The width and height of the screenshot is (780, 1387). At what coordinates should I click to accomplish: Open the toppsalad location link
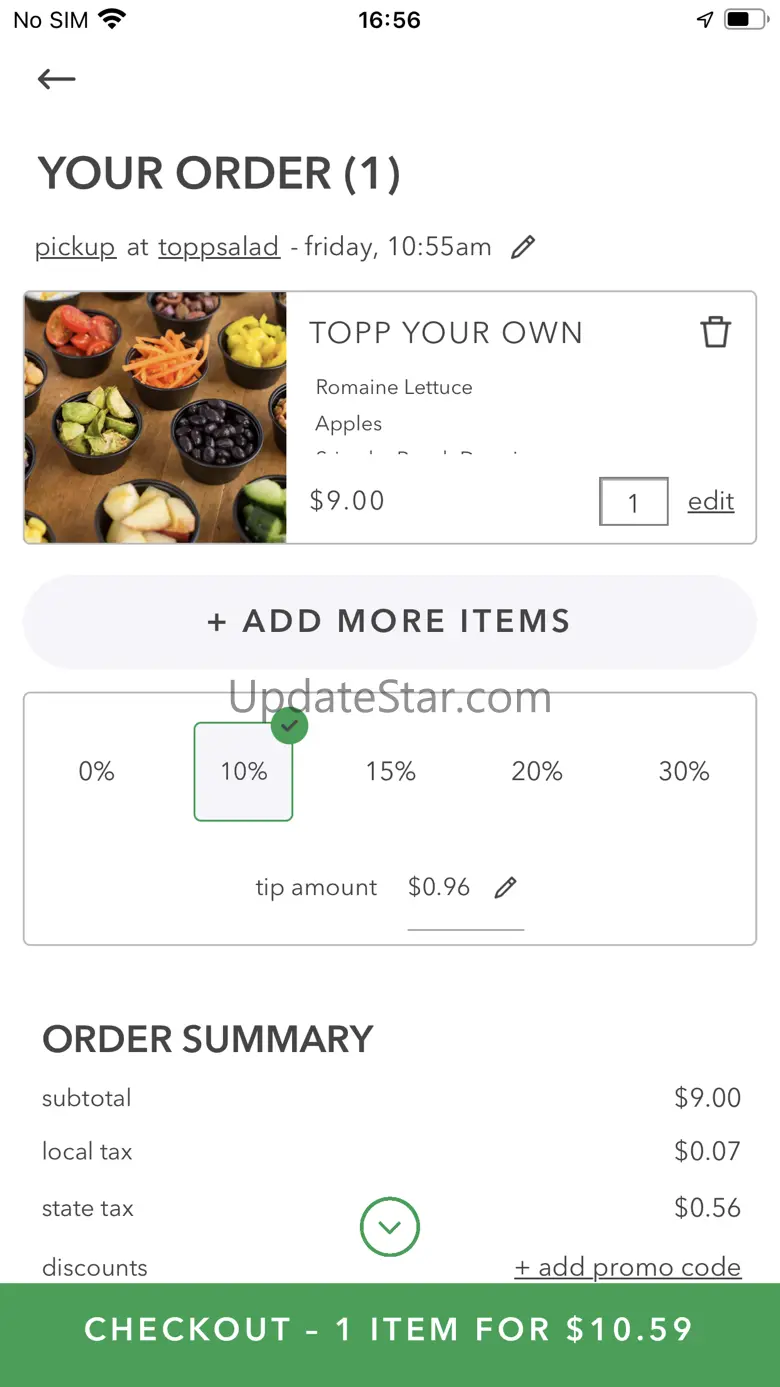218,247
